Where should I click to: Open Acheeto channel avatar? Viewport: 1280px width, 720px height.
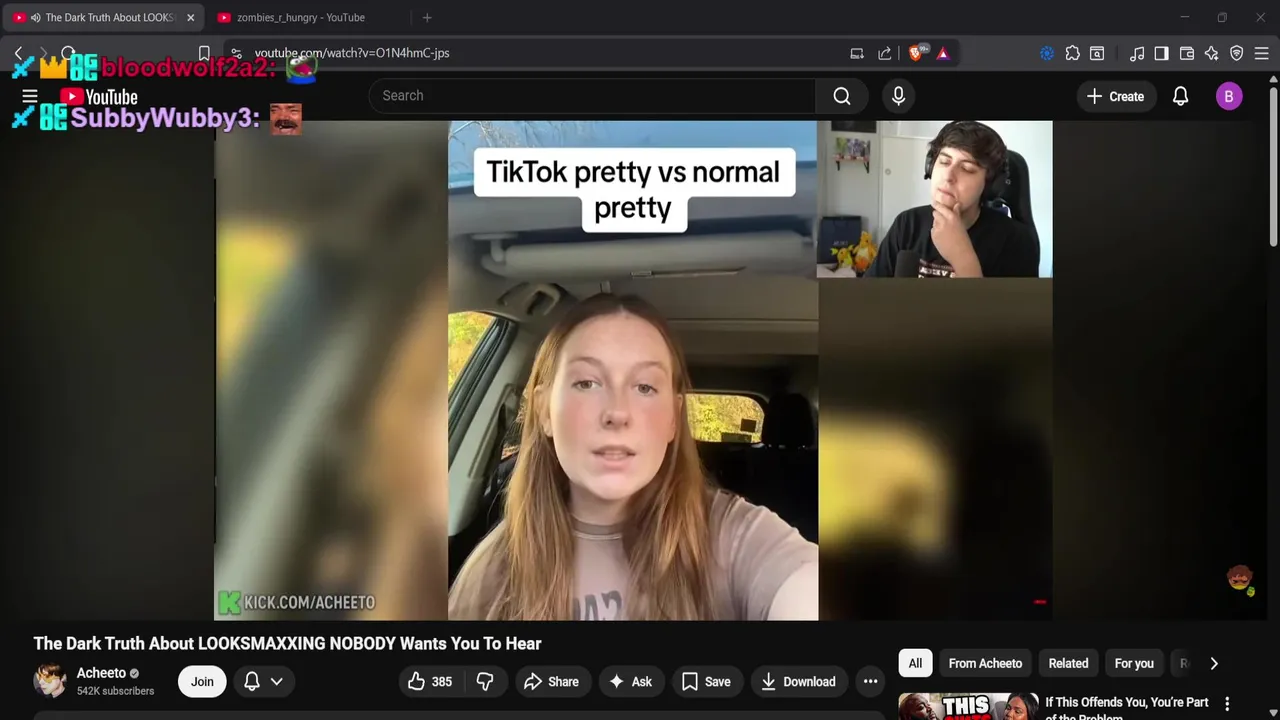[50, 680]
